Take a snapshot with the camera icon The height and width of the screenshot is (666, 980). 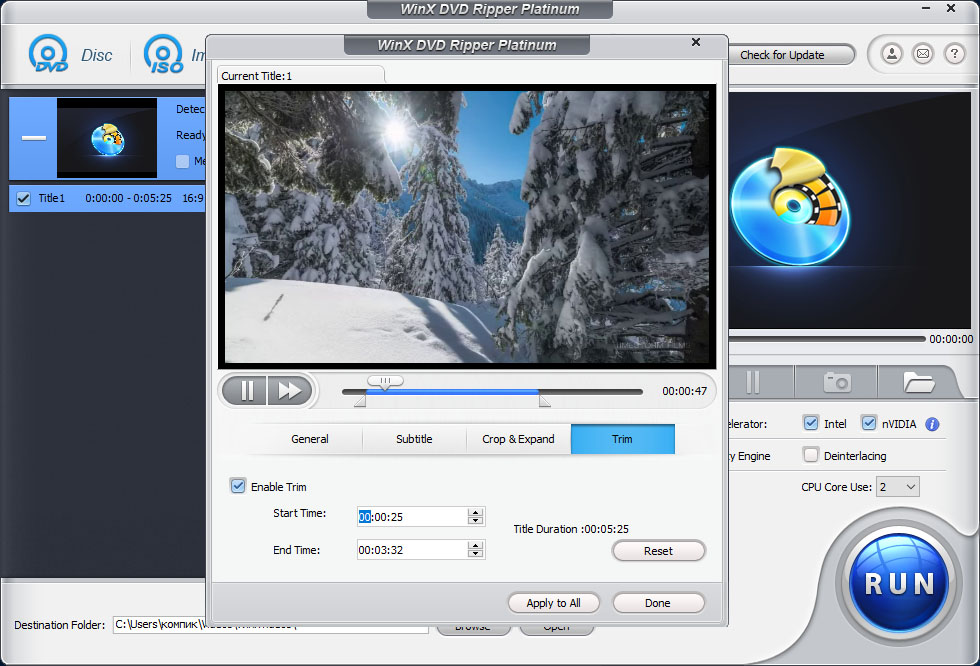837,382
